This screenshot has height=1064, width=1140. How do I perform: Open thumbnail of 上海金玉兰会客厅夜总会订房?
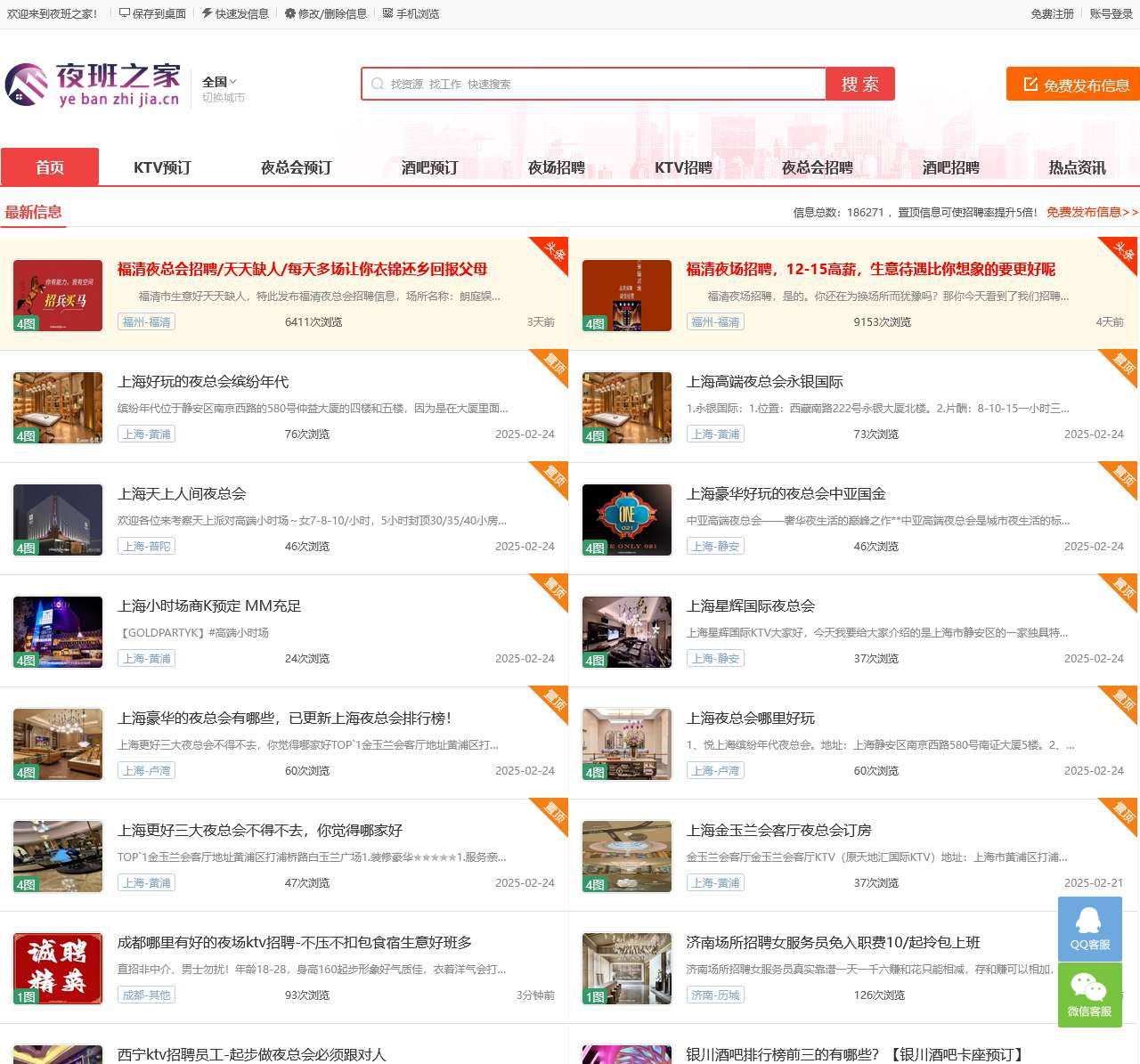pos(627,857)
